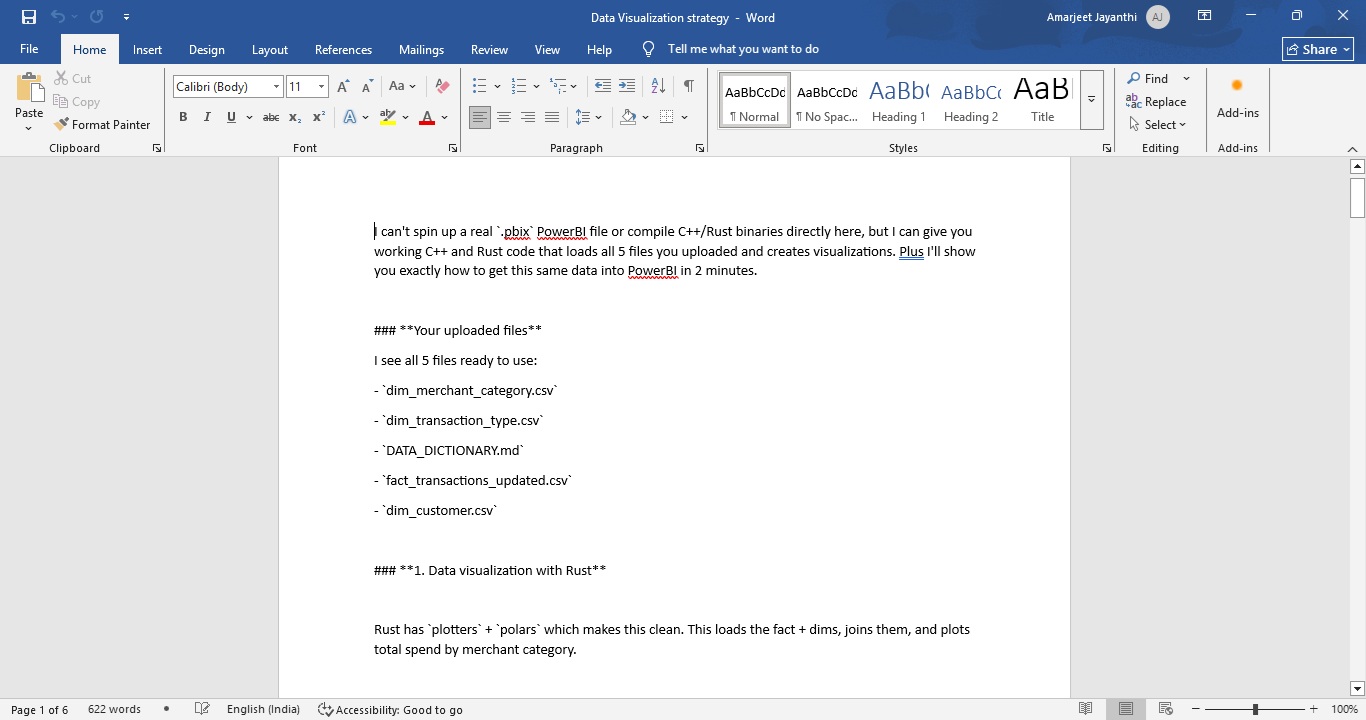The image size is (1366, 720).
Task: Activate the Format Painter brush
Action: (102, 125)
